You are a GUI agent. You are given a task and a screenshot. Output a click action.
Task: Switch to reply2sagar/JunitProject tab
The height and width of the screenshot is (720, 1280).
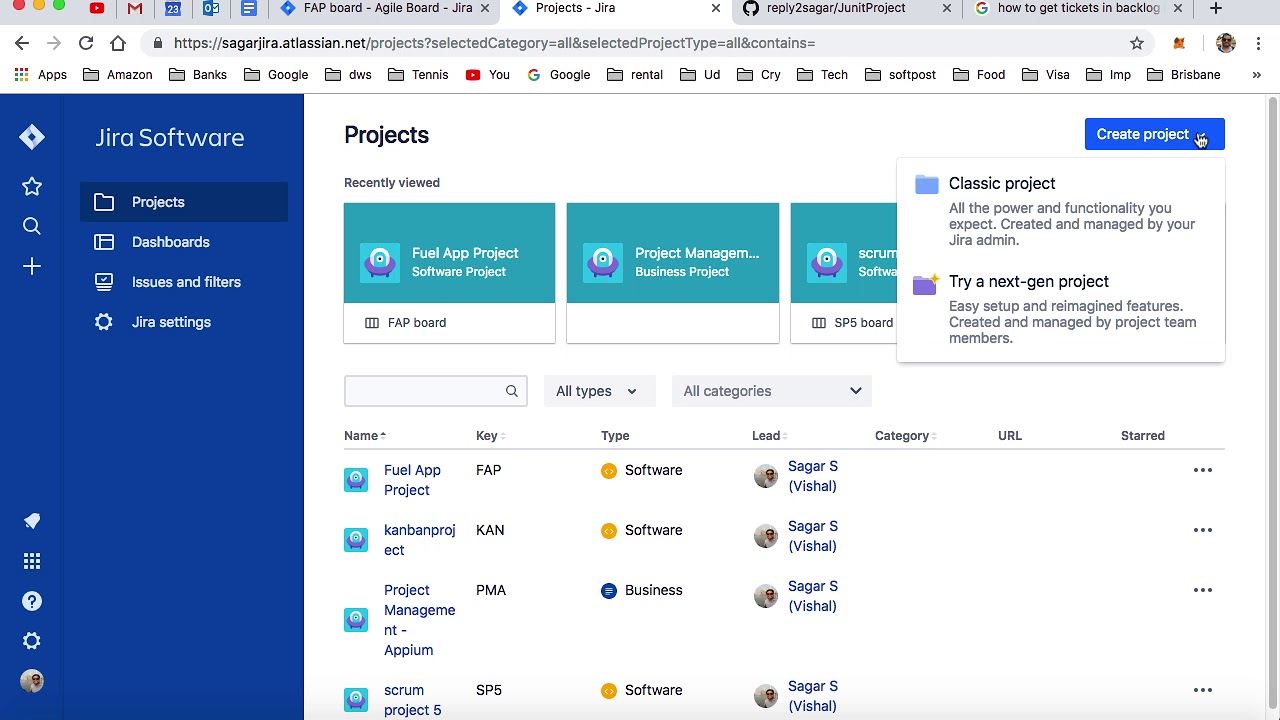point(847,8)
